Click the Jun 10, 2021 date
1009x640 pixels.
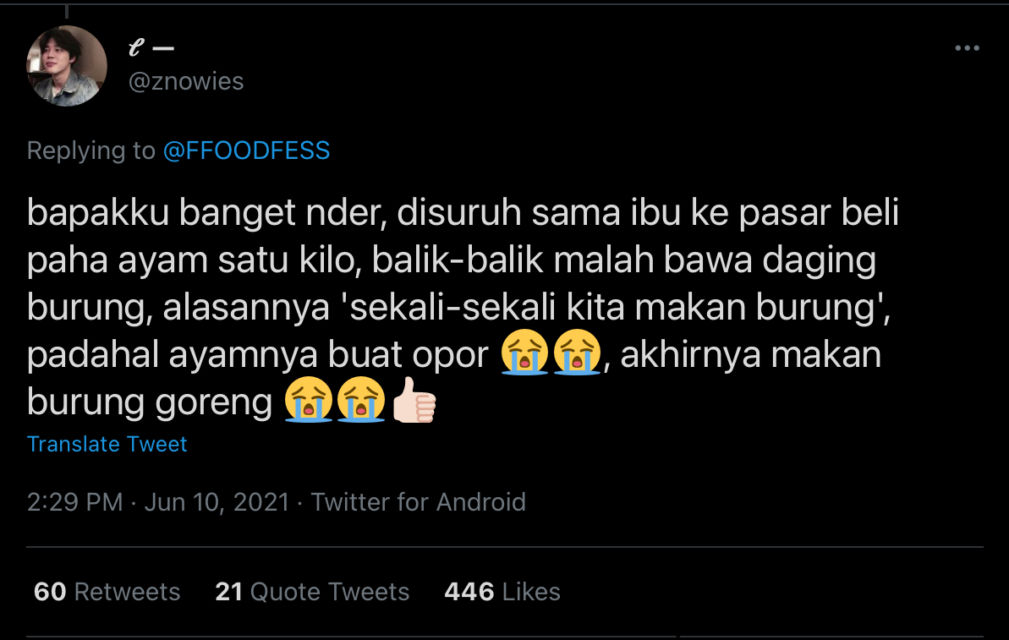click(x=216, y=502)
